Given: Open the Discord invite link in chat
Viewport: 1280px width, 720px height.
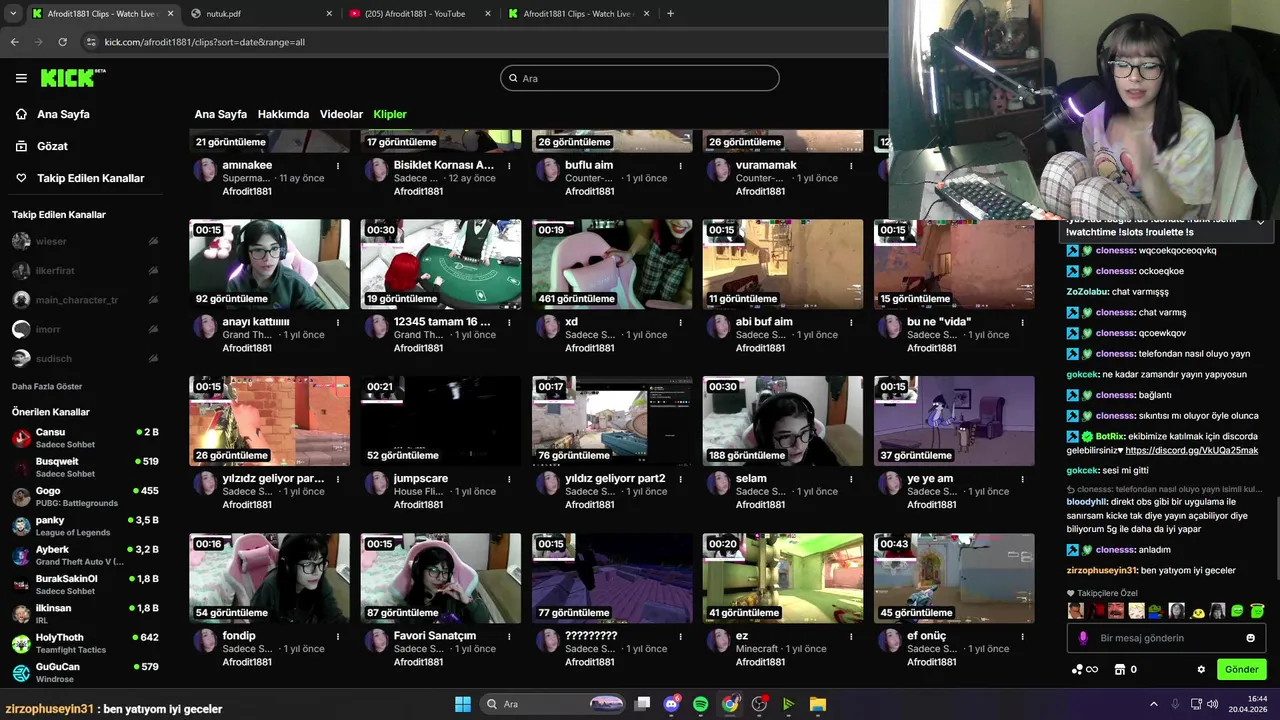Looking at the screenshot, I should click(x=1191, y=451).
